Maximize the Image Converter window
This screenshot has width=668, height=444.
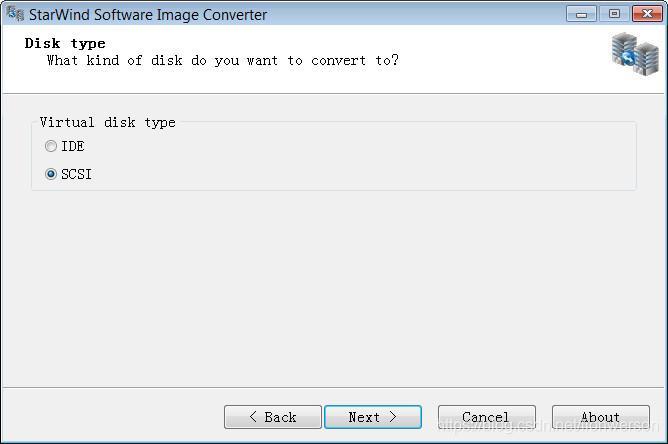614,14
